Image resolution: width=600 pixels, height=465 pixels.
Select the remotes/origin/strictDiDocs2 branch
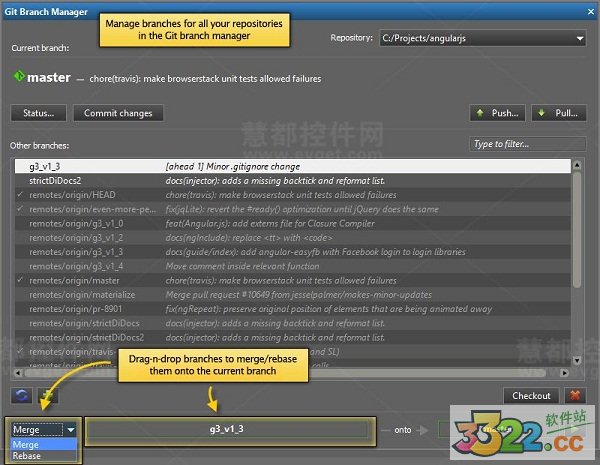click(x=293, y=337)
